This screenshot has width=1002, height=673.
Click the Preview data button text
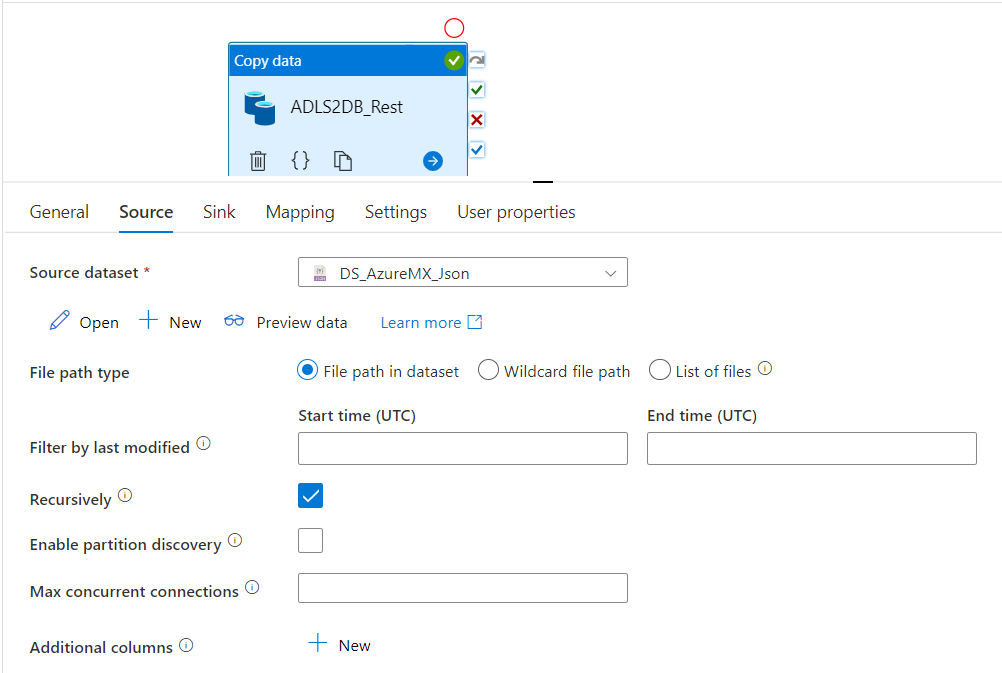click(x=302, y=323)
